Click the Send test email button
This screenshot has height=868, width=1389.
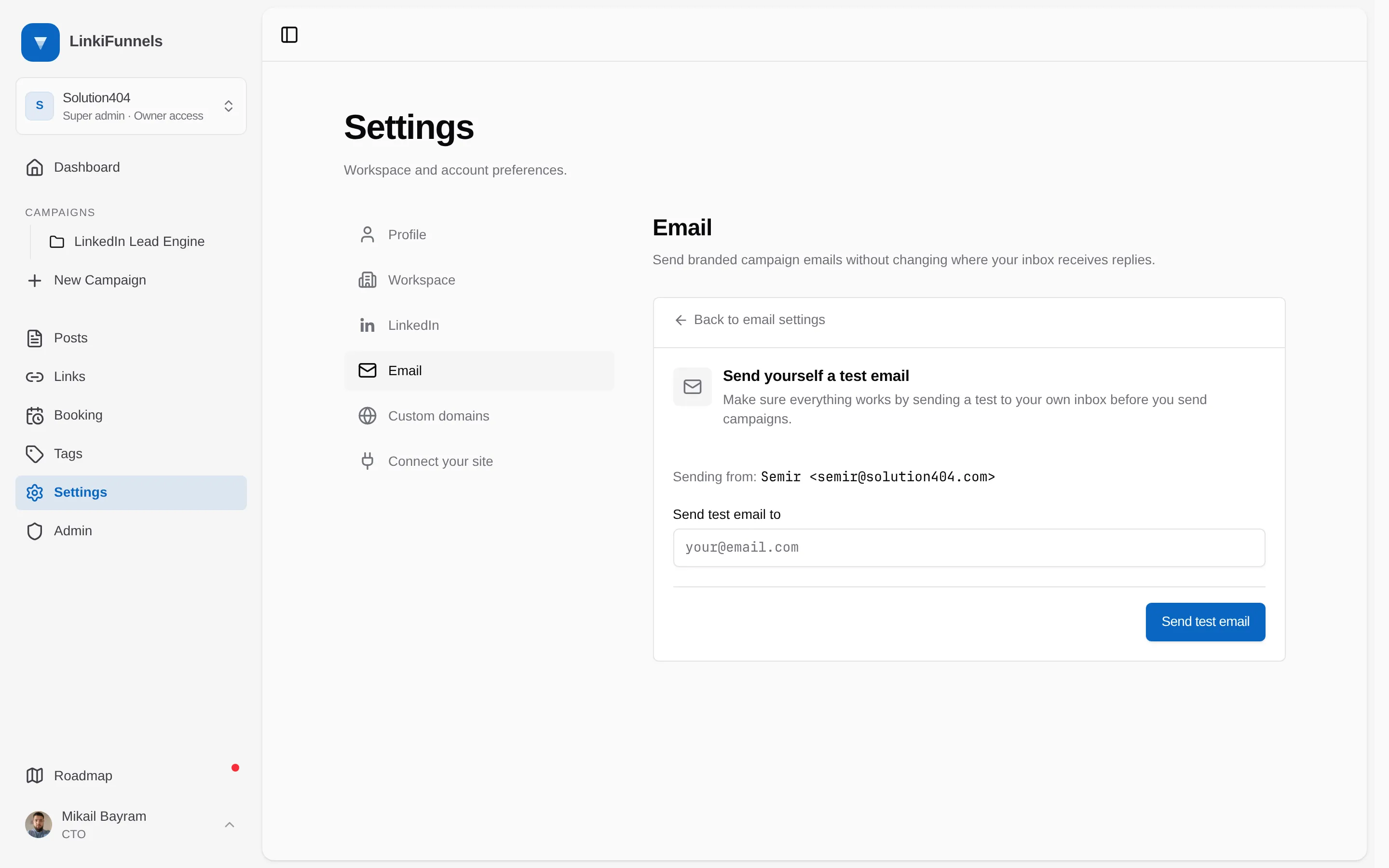[x=1205, y=622]
